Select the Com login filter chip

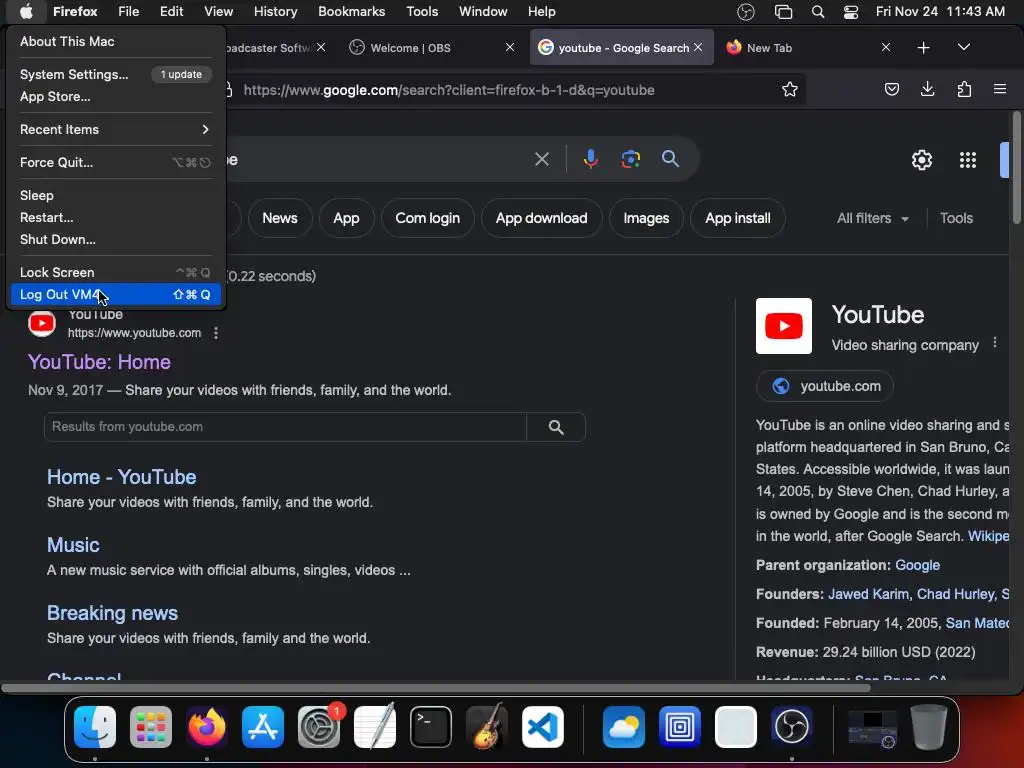(x=428, y=218)
